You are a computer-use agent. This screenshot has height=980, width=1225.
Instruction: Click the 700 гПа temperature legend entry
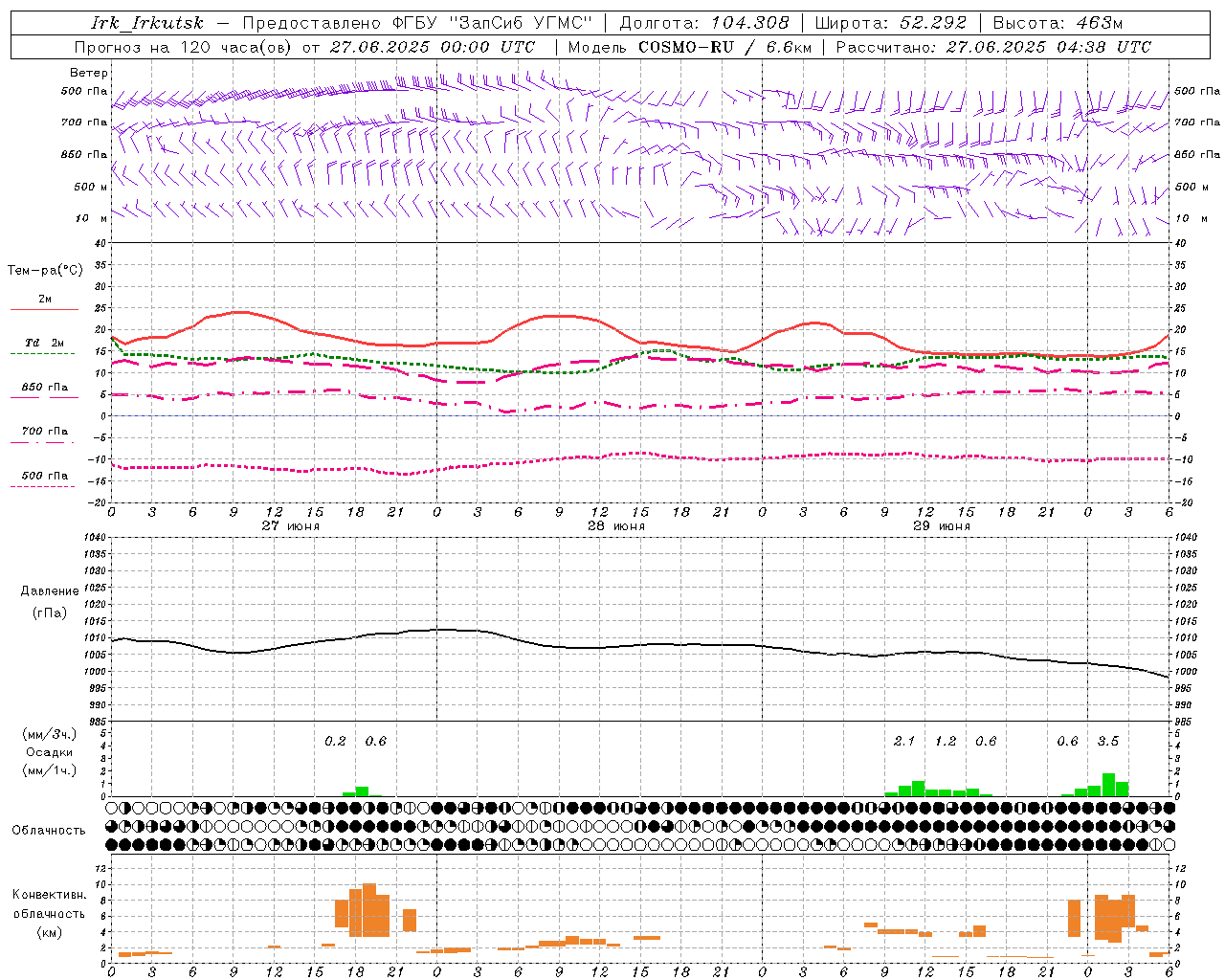(x=45, y=432)
